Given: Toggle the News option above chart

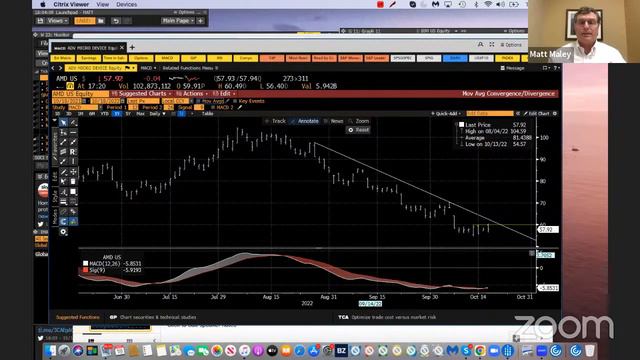Looking at the screenshot, I should click(333, 121).
